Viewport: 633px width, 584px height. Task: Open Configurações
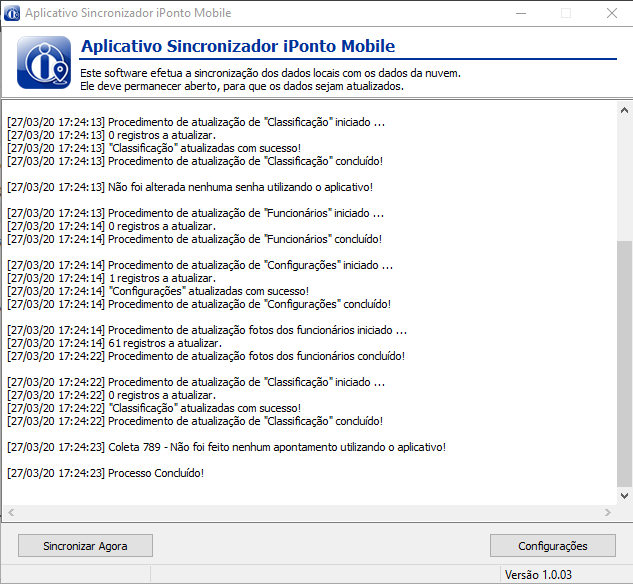pyautogui.click(x=552, y=546)
